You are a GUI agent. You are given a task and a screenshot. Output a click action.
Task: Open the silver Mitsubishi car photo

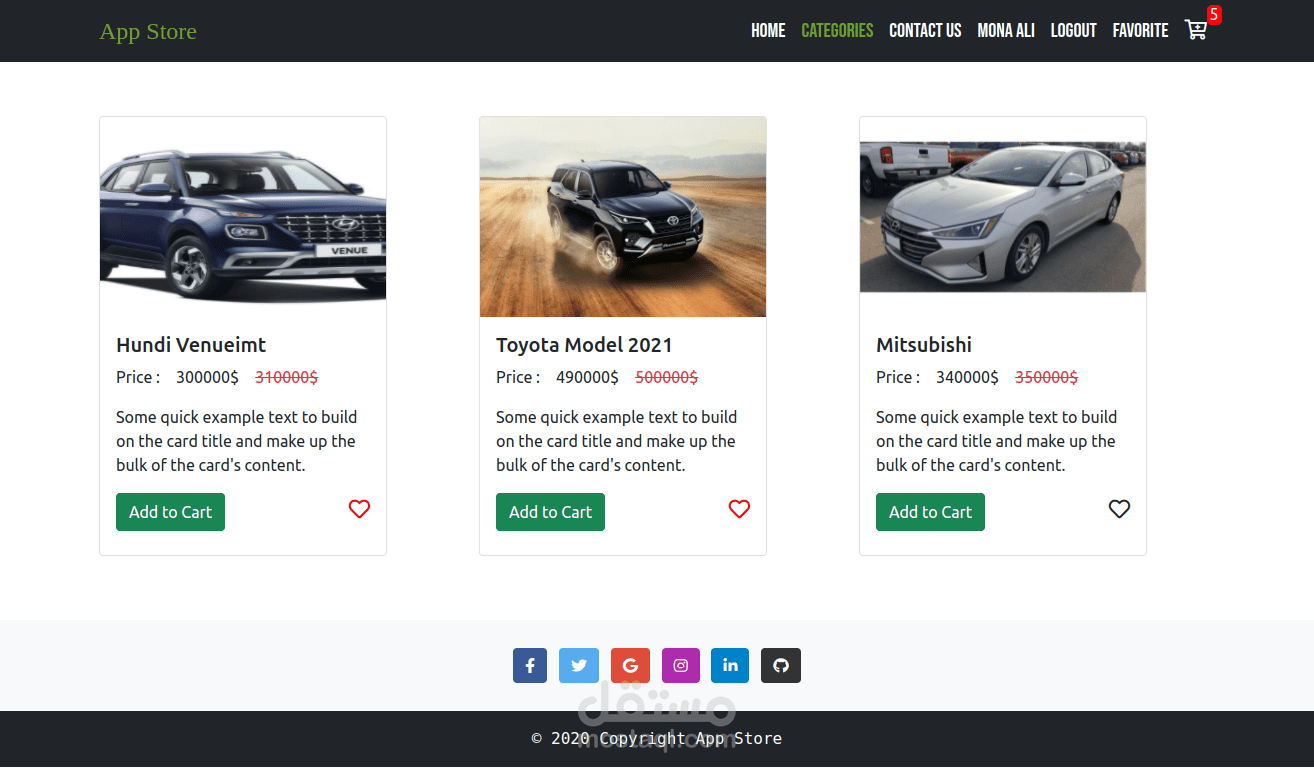tap(1003, 217)
